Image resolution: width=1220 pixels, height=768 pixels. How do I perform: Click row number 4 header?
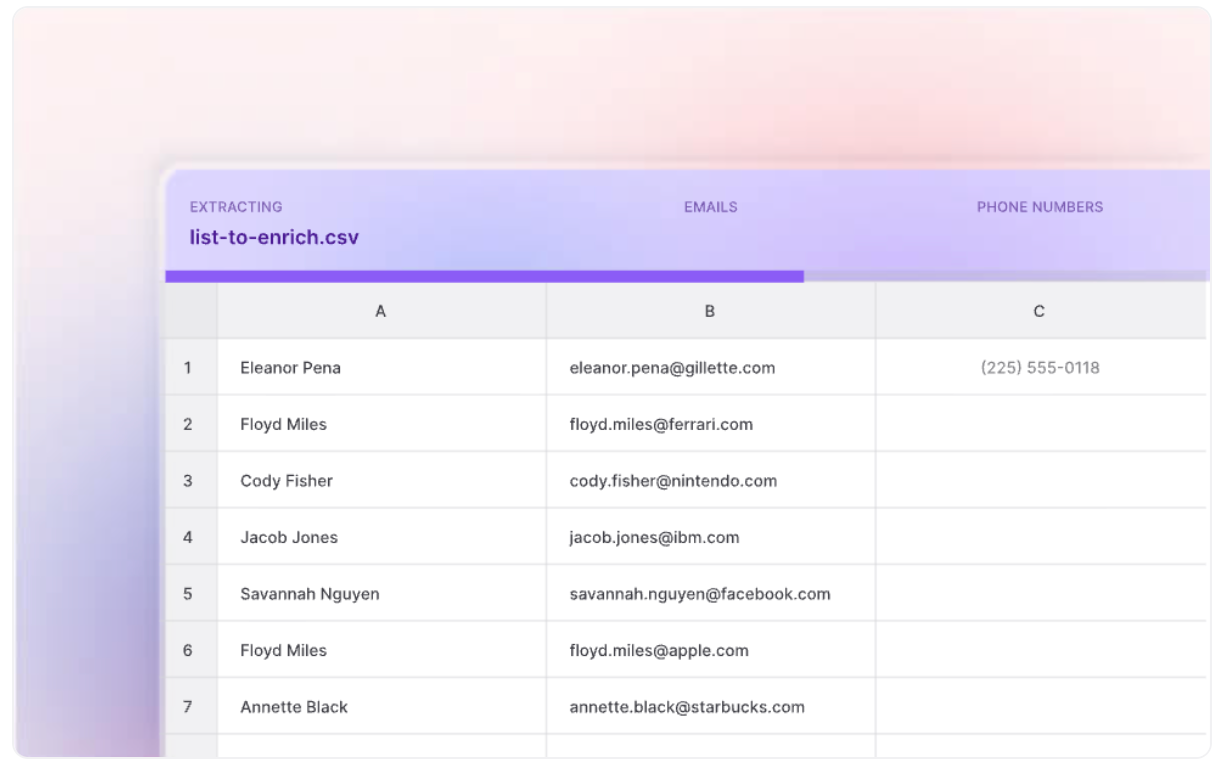(188, 537)
